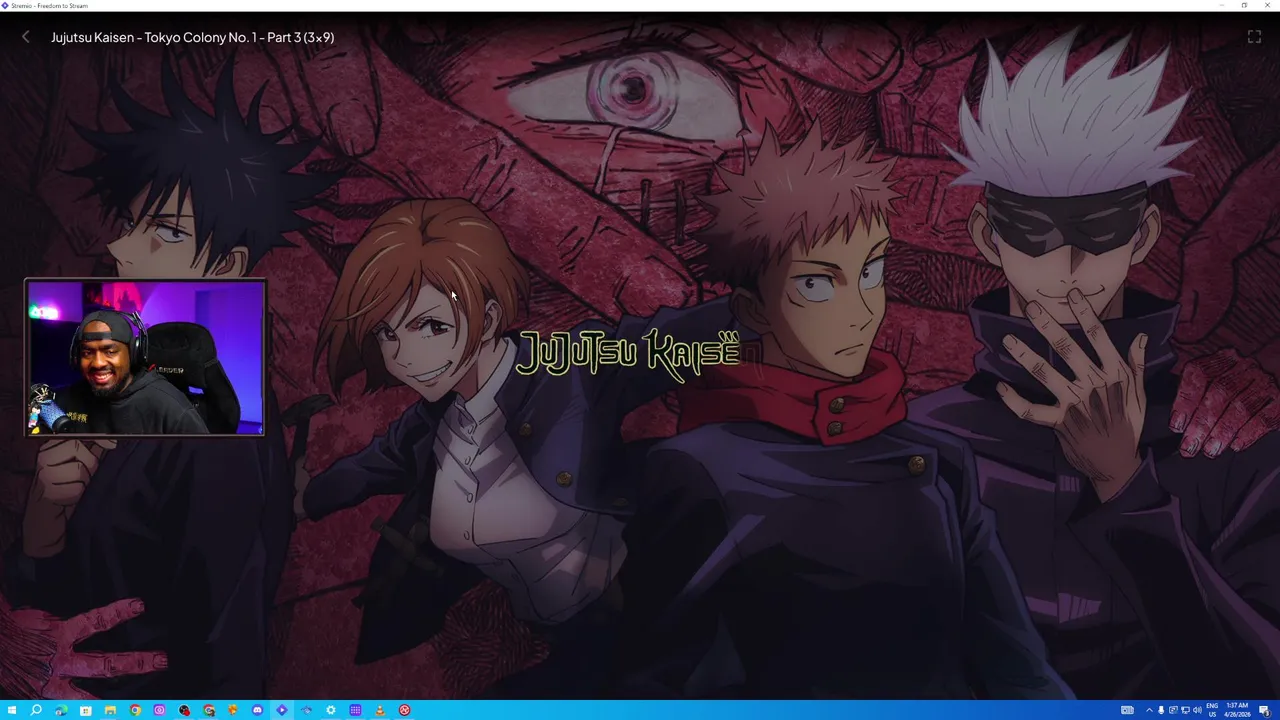Open the OBS Studio taskbar icon
This screenshot has height=720, width=1280.
(x=184, y=710)
